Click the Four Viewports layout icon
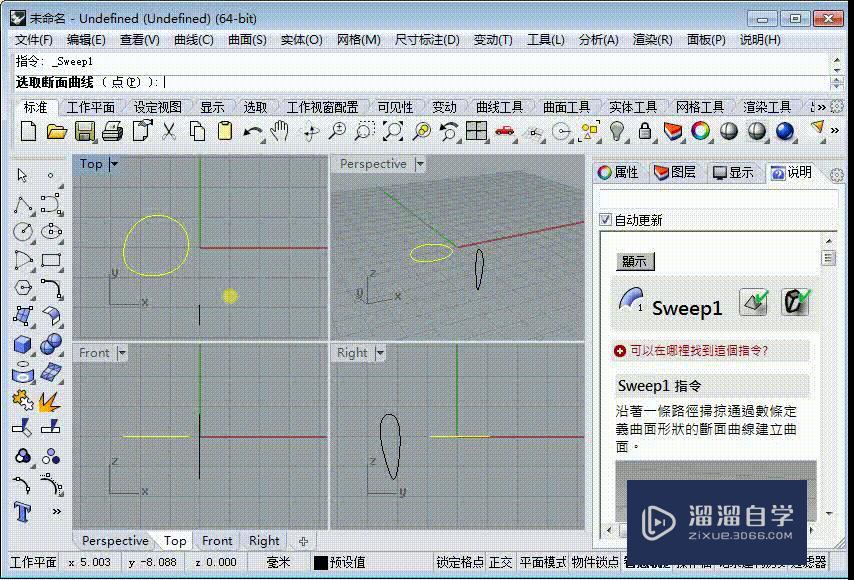854x580 pixels. (x=477, y=131)
